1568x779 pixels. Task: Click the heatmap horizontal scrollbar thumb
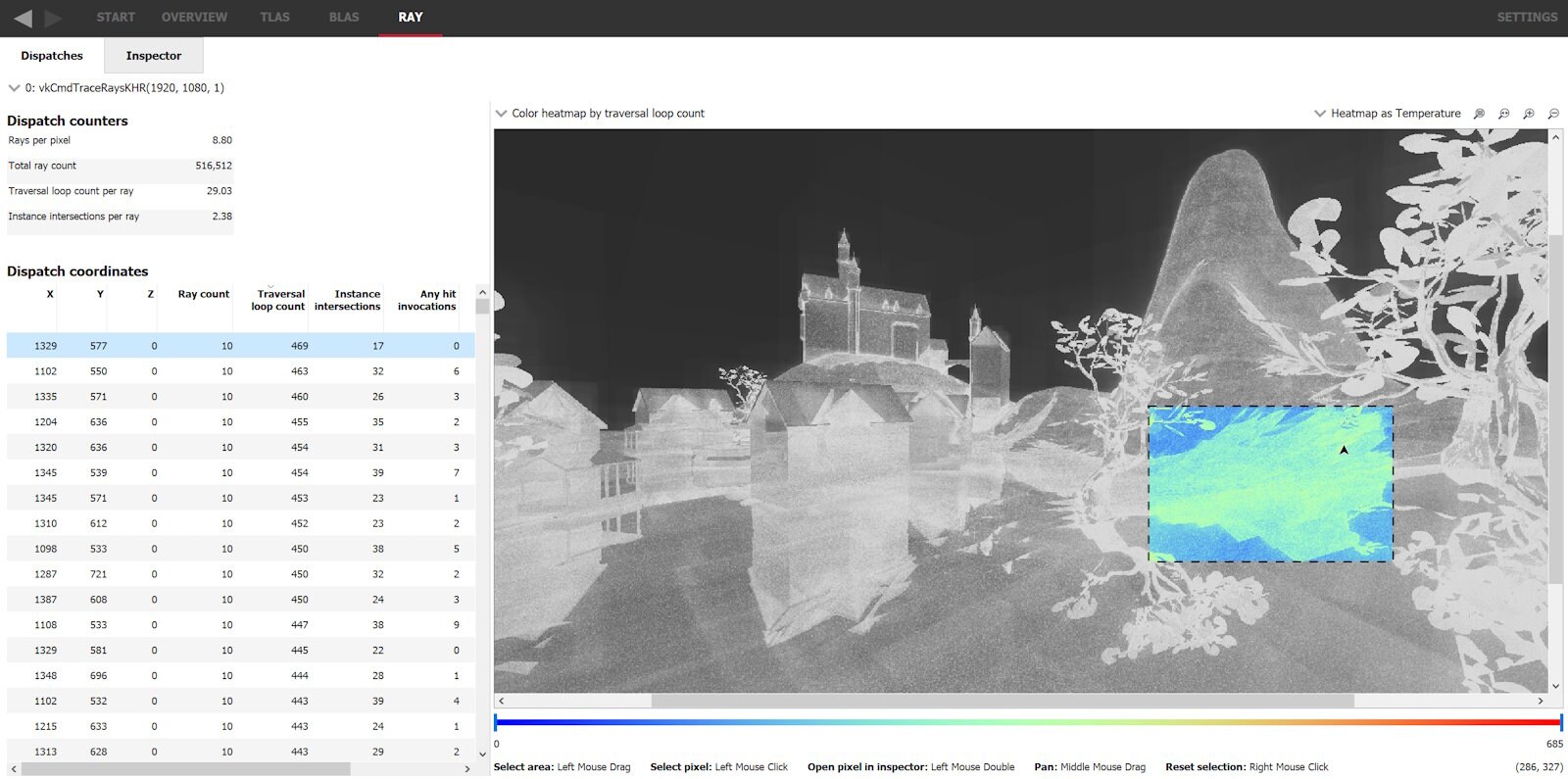tap(1002, 701)
